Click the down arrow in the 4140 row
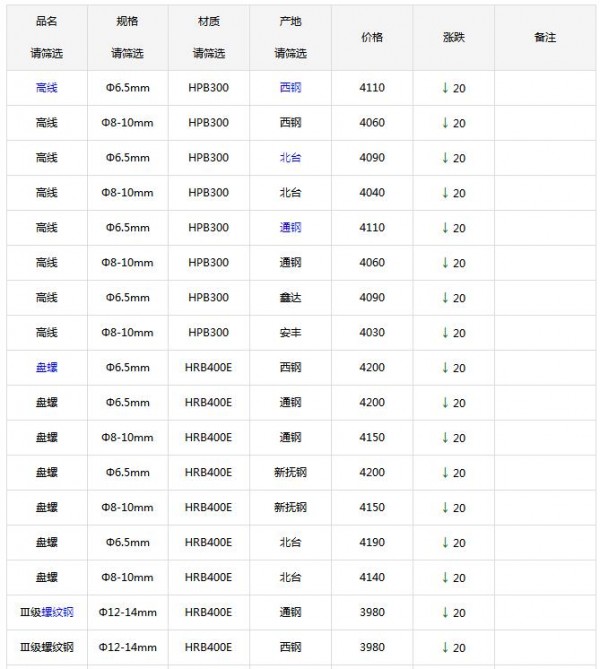 446,578
